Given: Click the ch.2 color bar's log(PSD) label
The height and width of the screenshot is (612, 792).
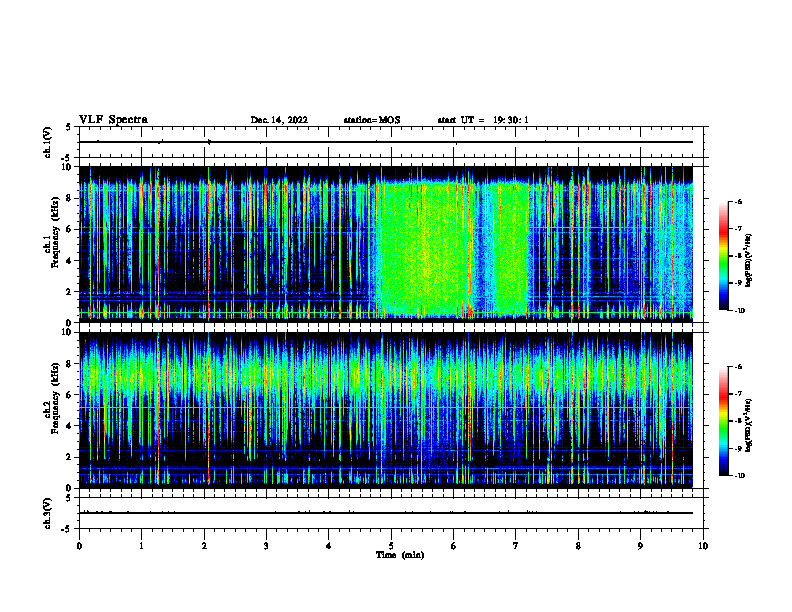Looking at the screenshot, I should coord(748,425).
